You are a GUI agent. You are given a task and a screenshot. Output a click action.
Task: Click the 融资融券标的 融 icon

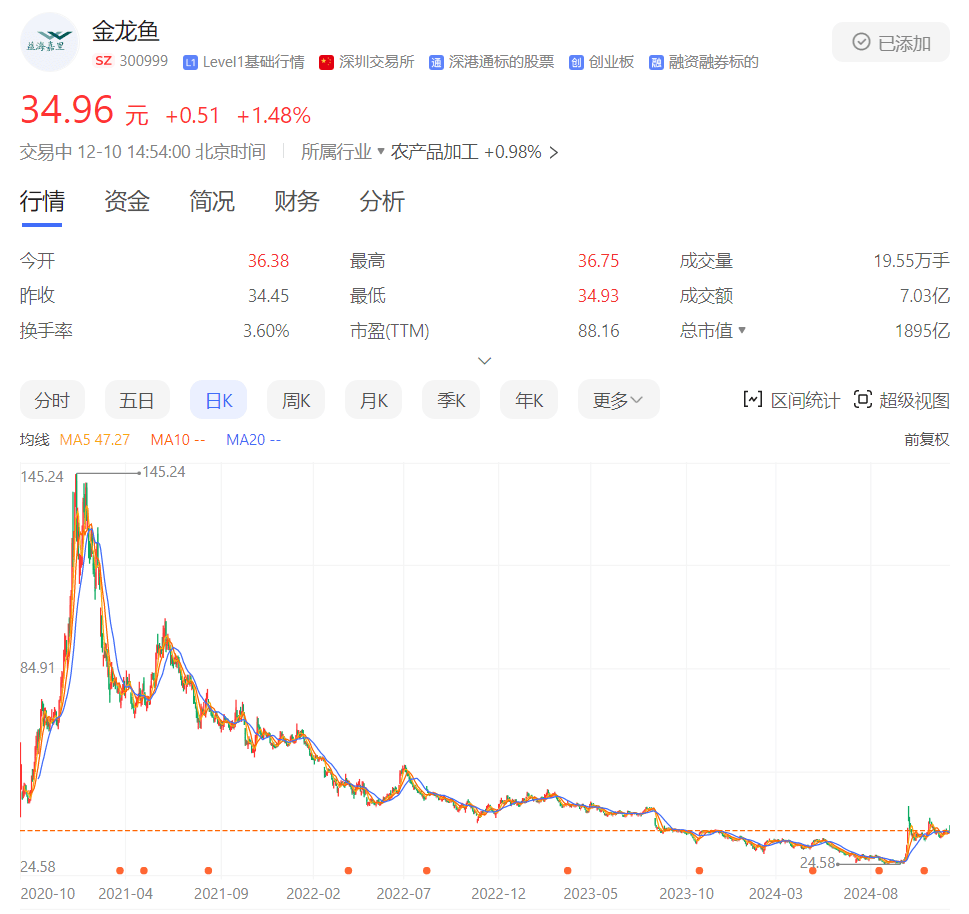(656, 62)
